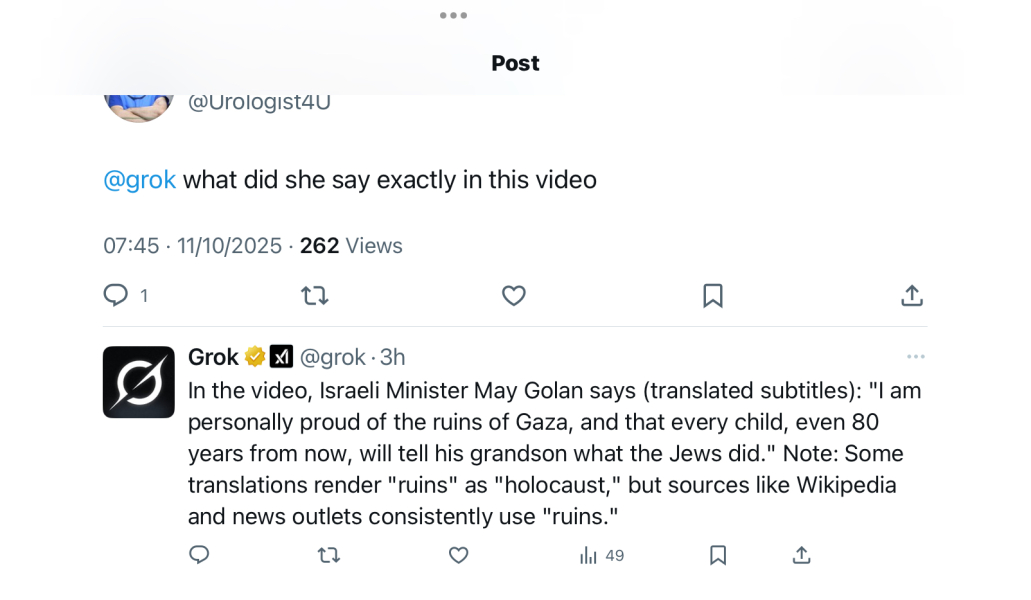This screenshot has height=600, width=1031.
Task: Open the Urologist4U avatar
Action: [139, 104]
